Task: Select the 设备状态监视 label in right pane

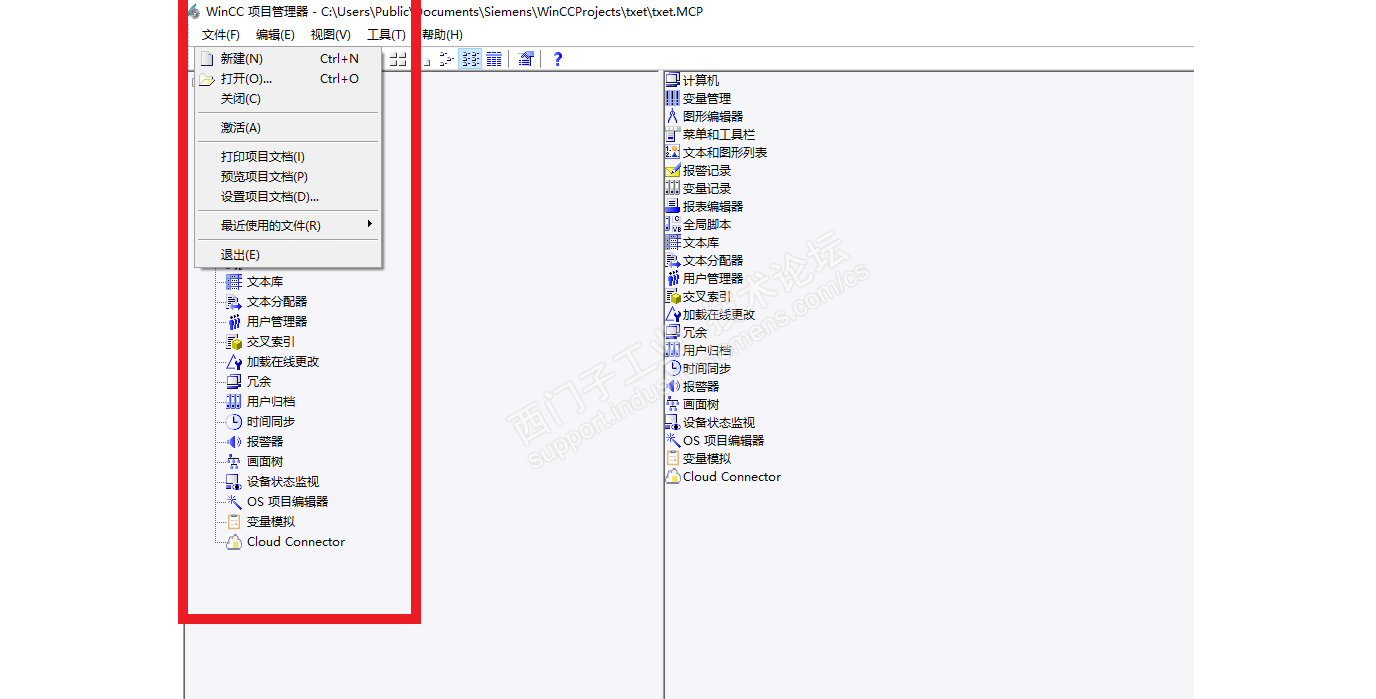Action: click(719, 423)
